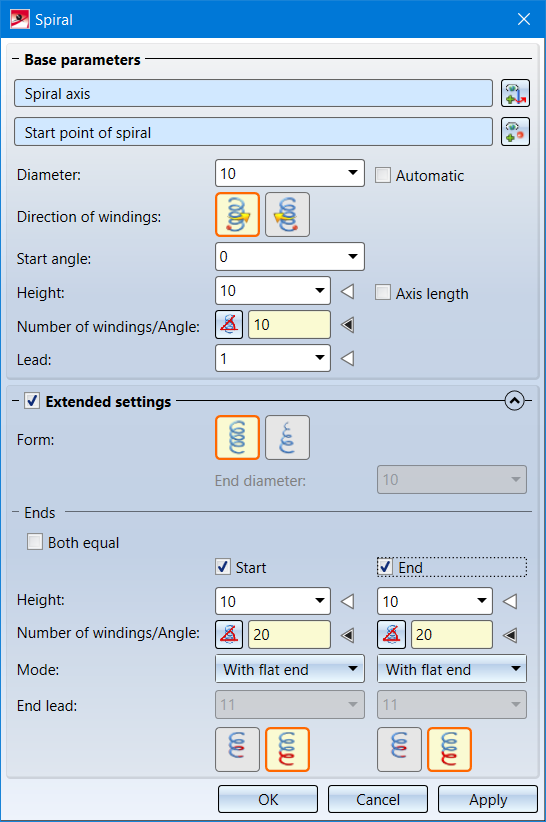Click the Spiral axis input field
546x822 pixels.
coord(253,93)
